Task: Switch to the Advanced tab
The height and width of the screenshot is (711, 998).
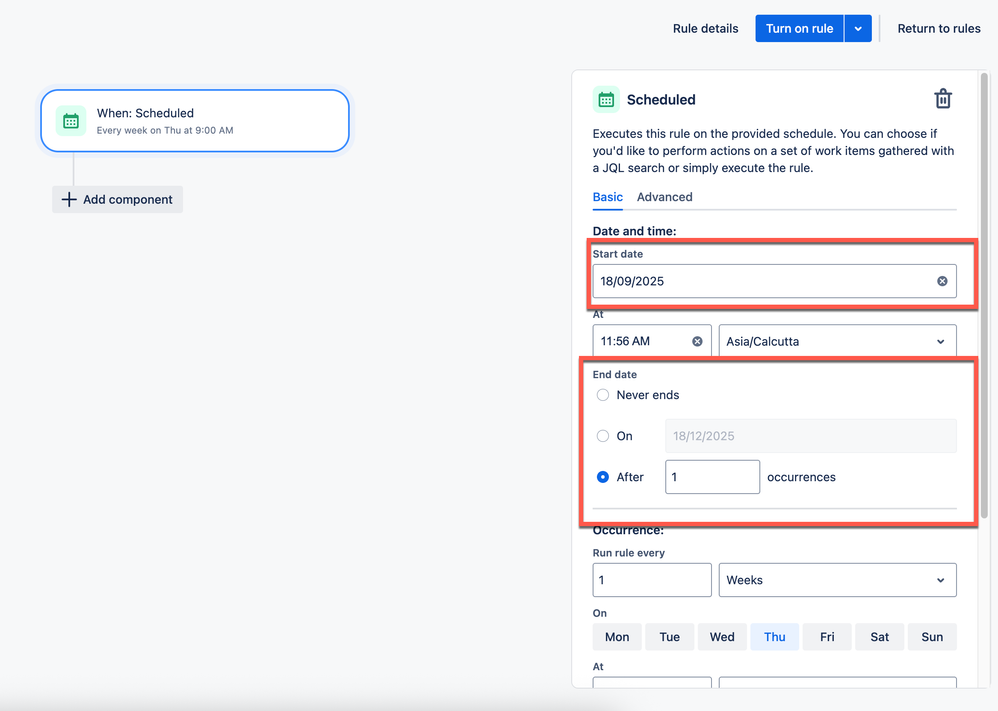Action: pos(664,197)
